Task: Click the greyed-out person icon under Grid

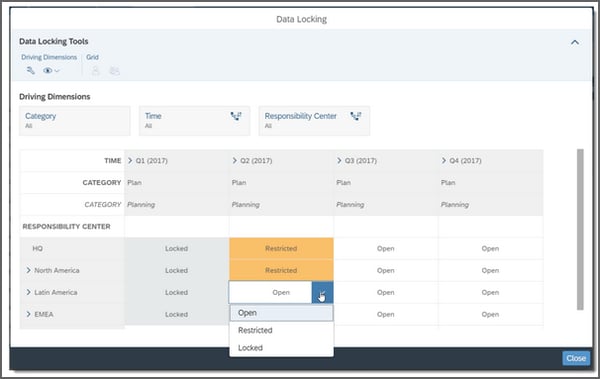Action: [95, 70]
